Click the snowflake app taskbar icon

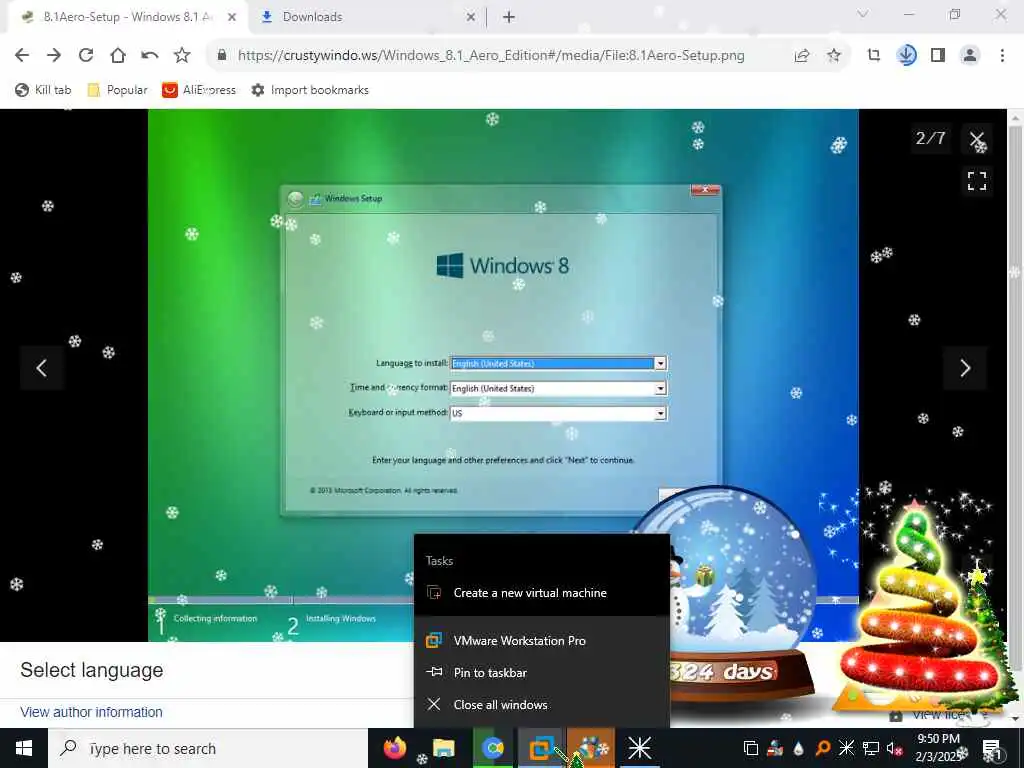pos(639,748)
